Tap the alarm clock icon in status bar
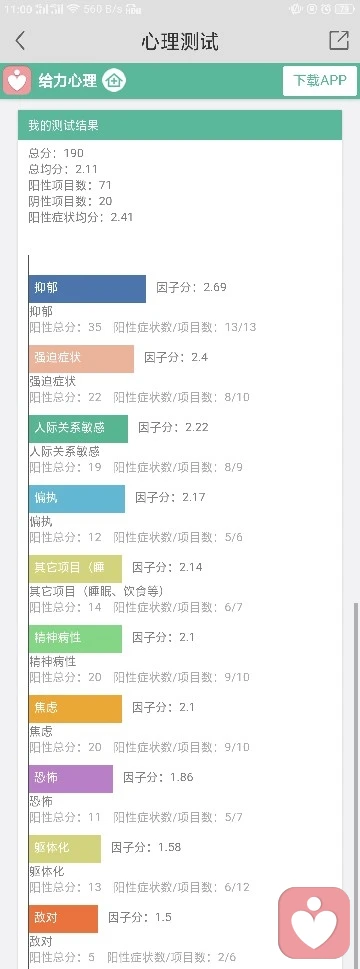The width and height of the screenshot is (360, 969). pyautogui.click(x=325, y=9)
